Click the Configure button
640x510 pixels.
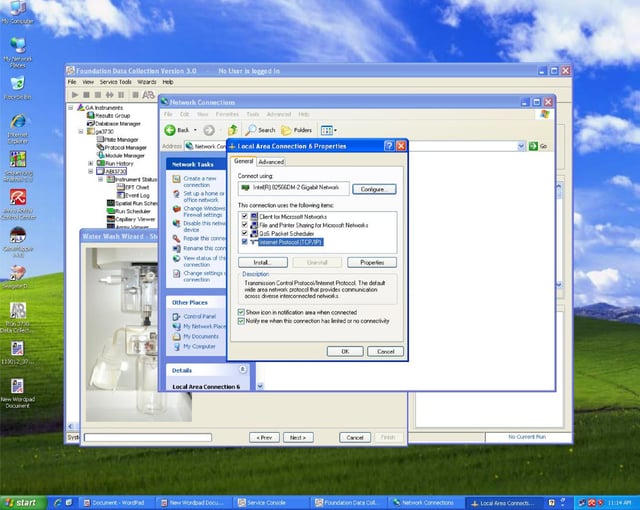374,189
